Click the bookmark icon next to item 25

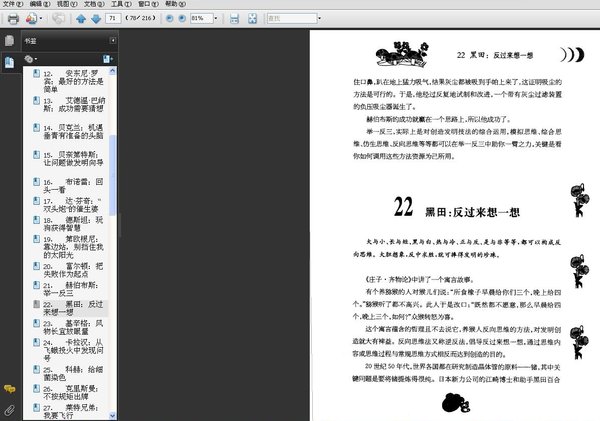click(36, 369)
